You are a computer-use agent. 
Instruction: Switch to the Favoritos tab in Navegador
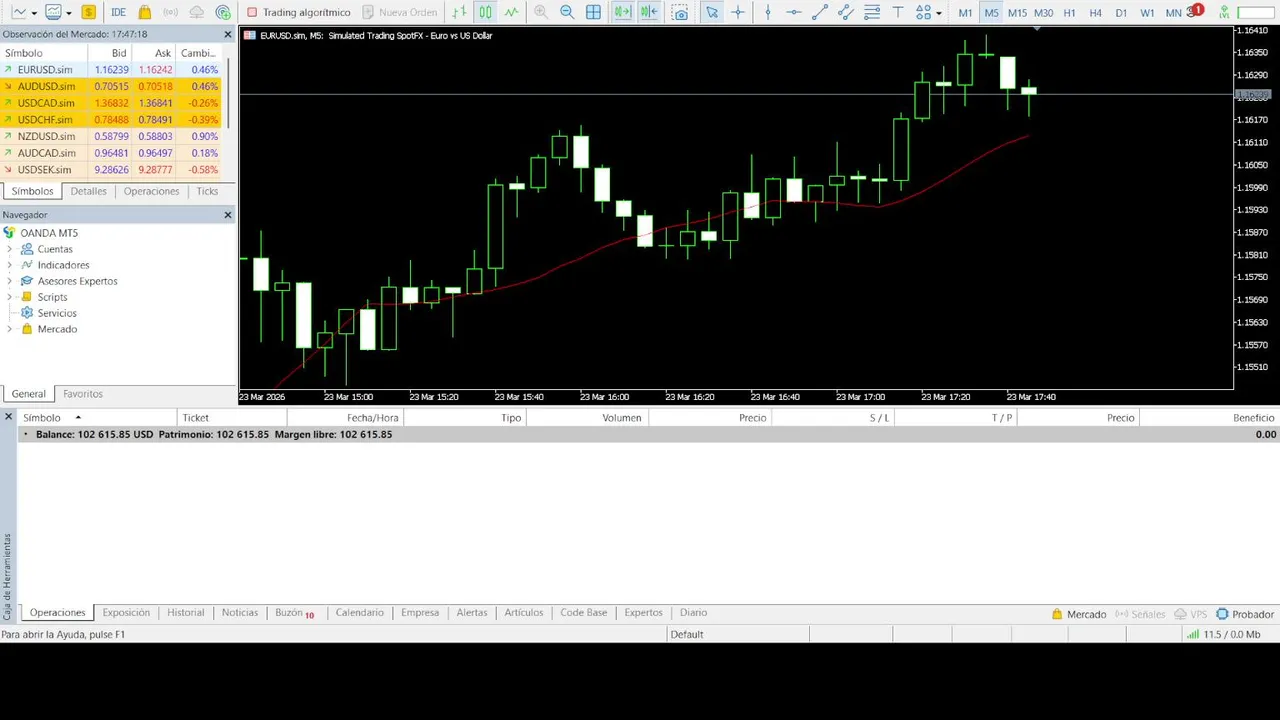[83, 394]
